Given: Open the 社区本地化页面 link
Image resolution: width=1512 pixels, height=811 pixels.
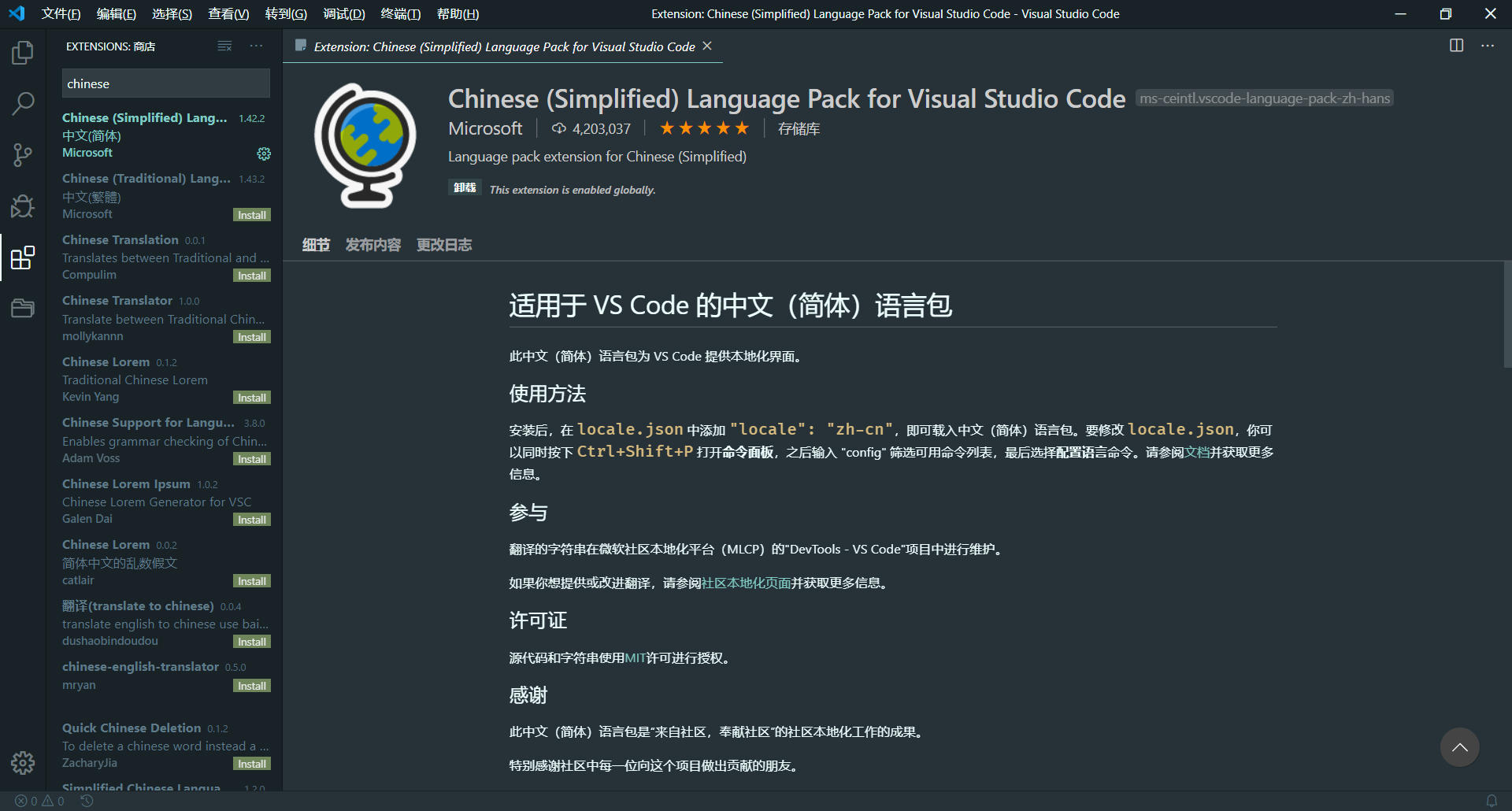Looking at the screenshot, I should (746, 583).
